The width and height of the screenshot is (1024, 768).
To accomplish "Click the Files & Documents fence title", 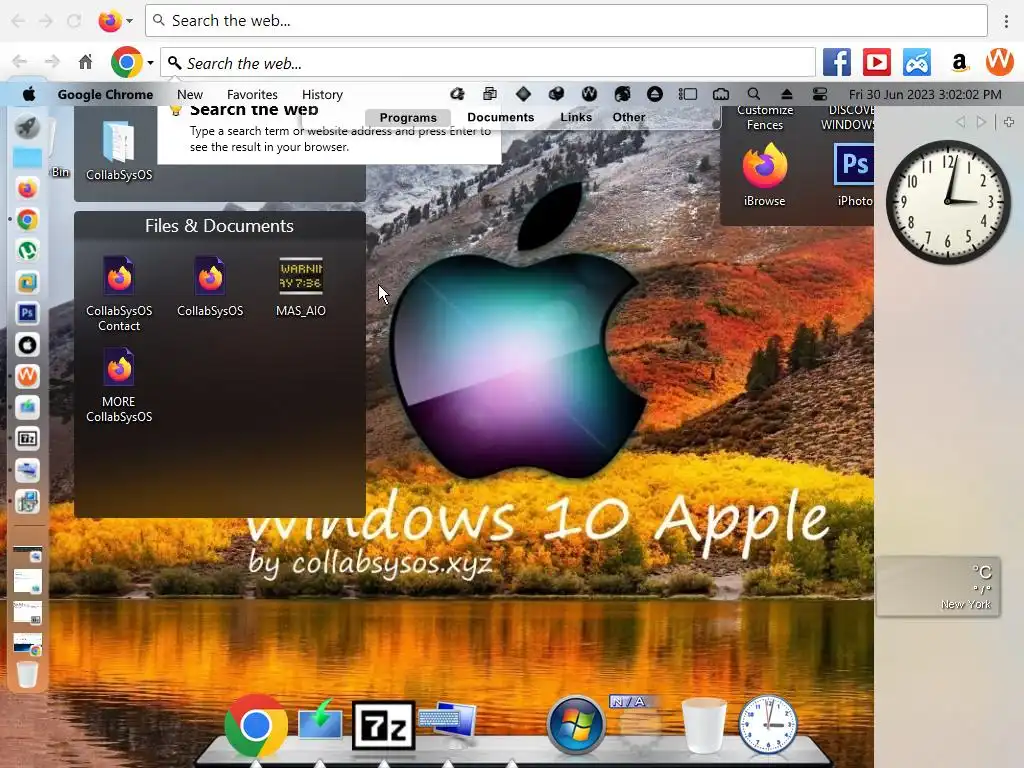I will (x=219, y=225).
